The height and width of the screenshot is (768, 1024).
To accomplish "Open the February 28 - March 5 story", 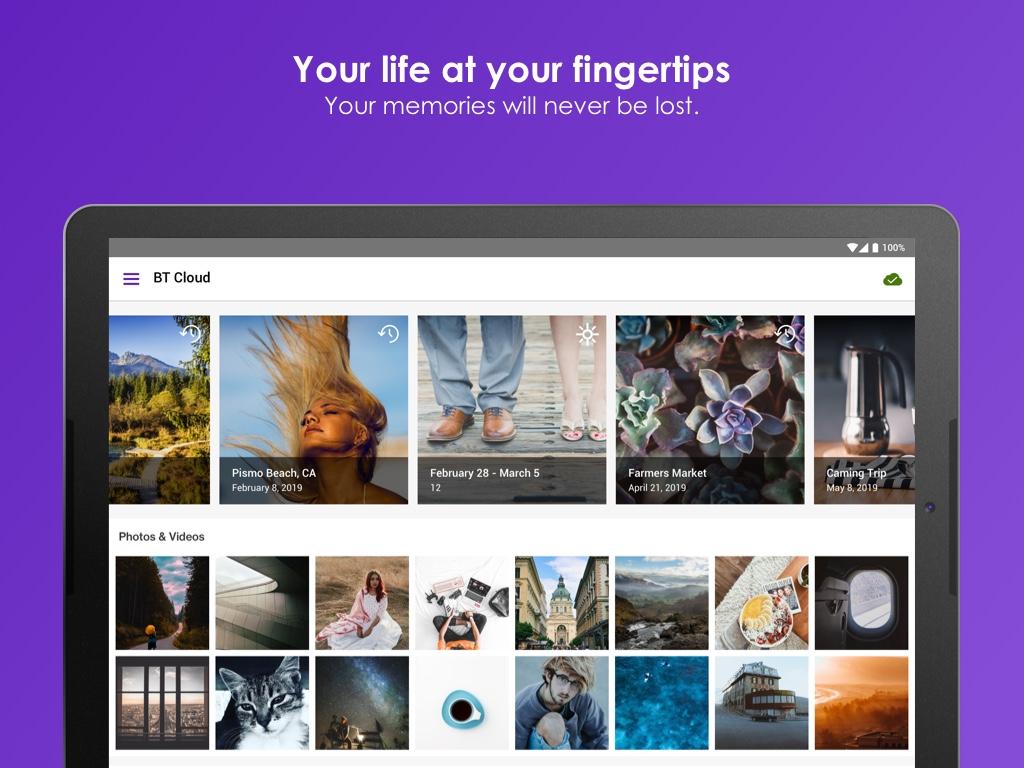I will click(512, 409).
